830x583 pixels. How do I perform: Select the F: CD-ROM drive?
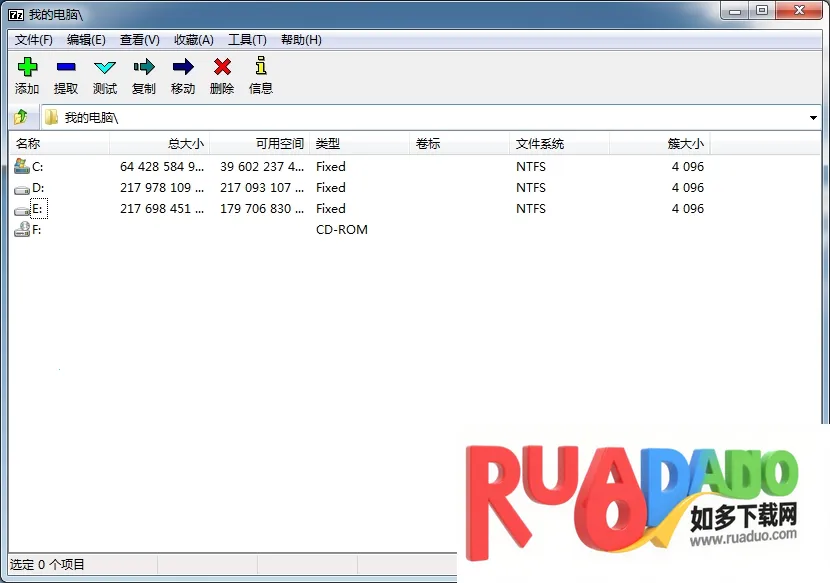pos(36,230)
